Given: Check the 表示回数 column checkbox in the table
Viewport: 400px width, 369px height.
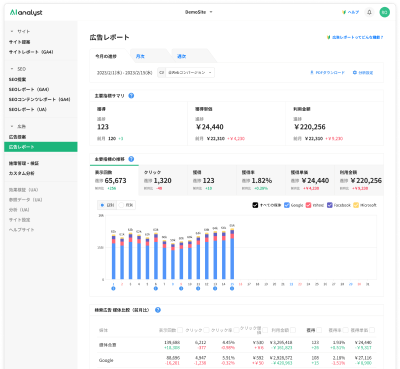Looking at the screenshot, I should 180,330.
